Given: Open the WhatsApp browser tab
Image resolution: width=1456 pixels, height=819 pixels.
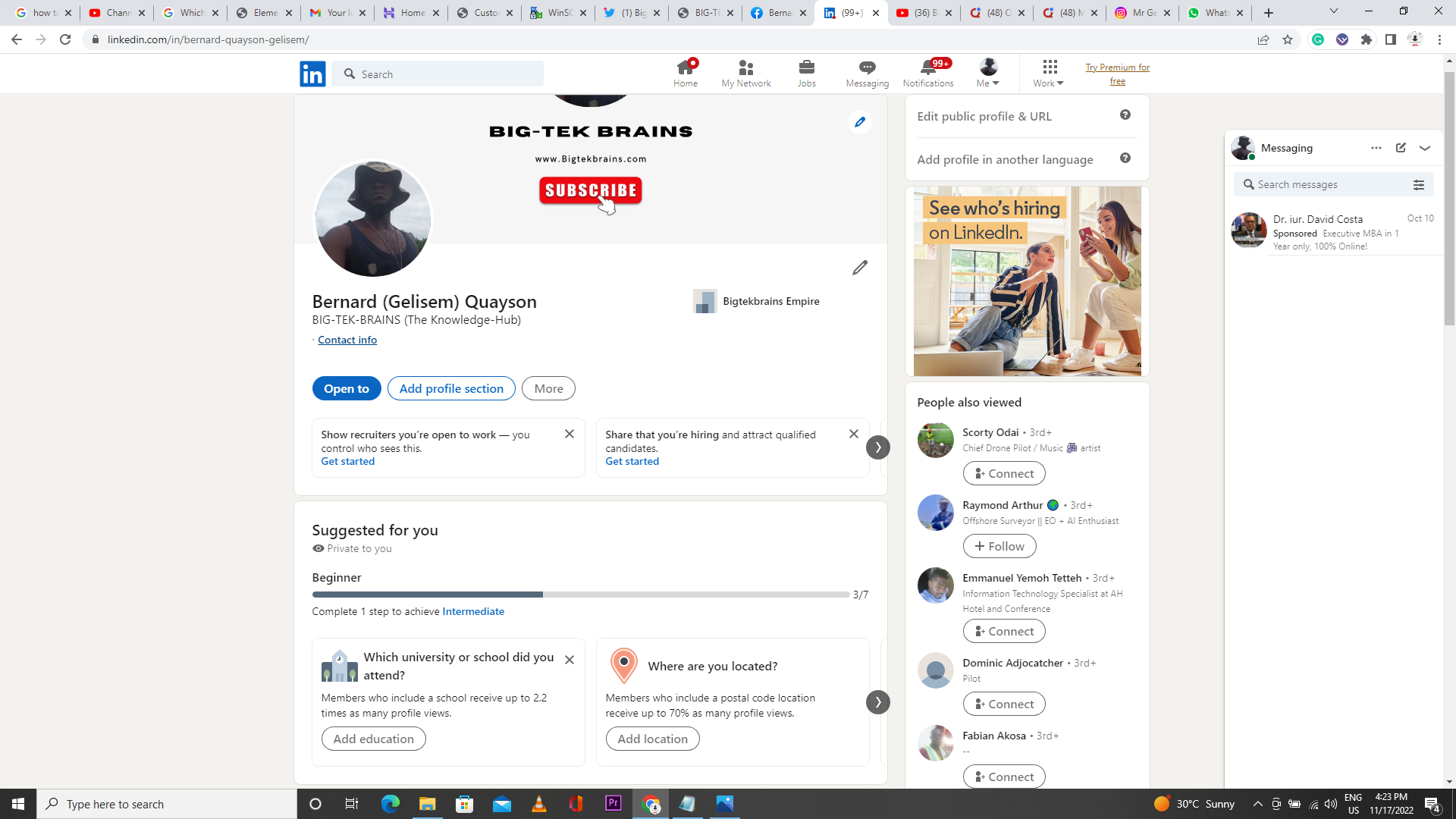Looking at the screenshot, I should (1212, 13).
